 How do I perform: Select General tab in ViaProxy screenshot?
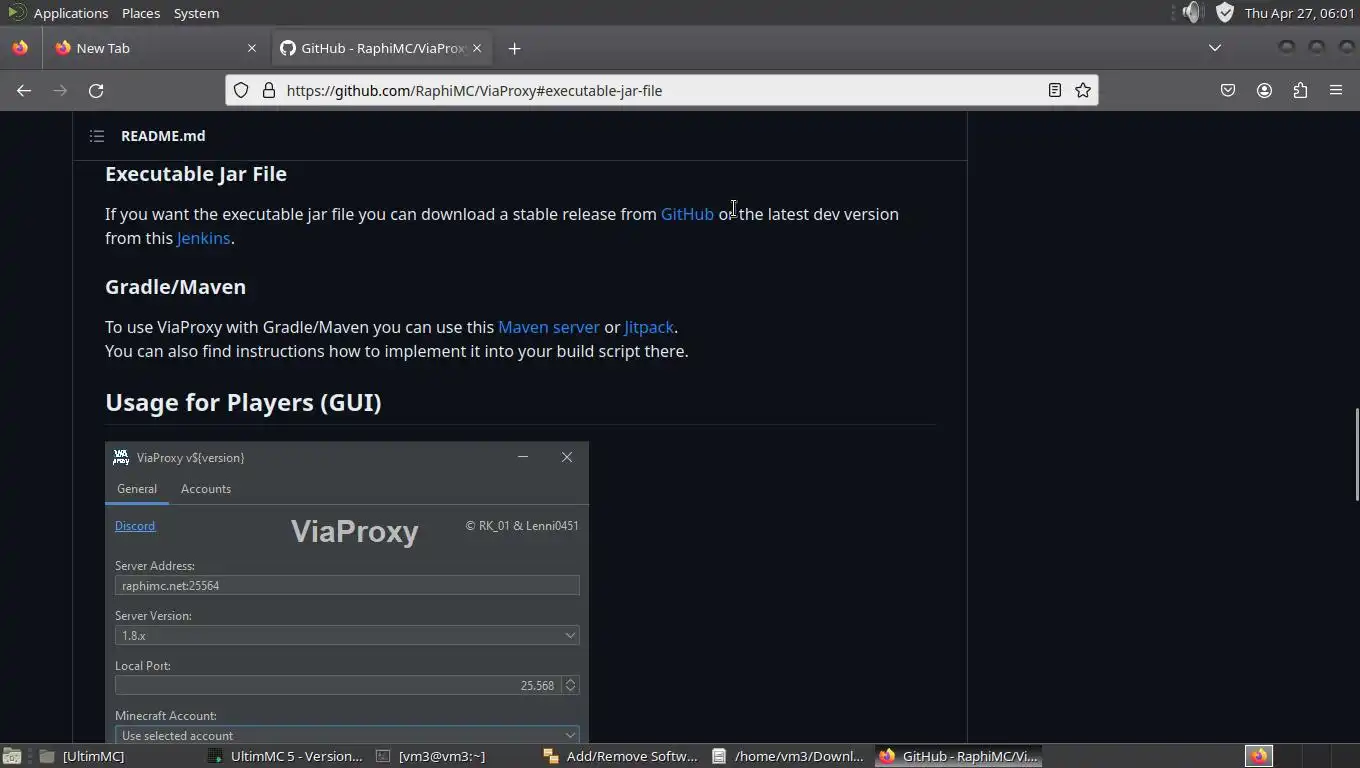pyautogui.click(x=137, y=489)
